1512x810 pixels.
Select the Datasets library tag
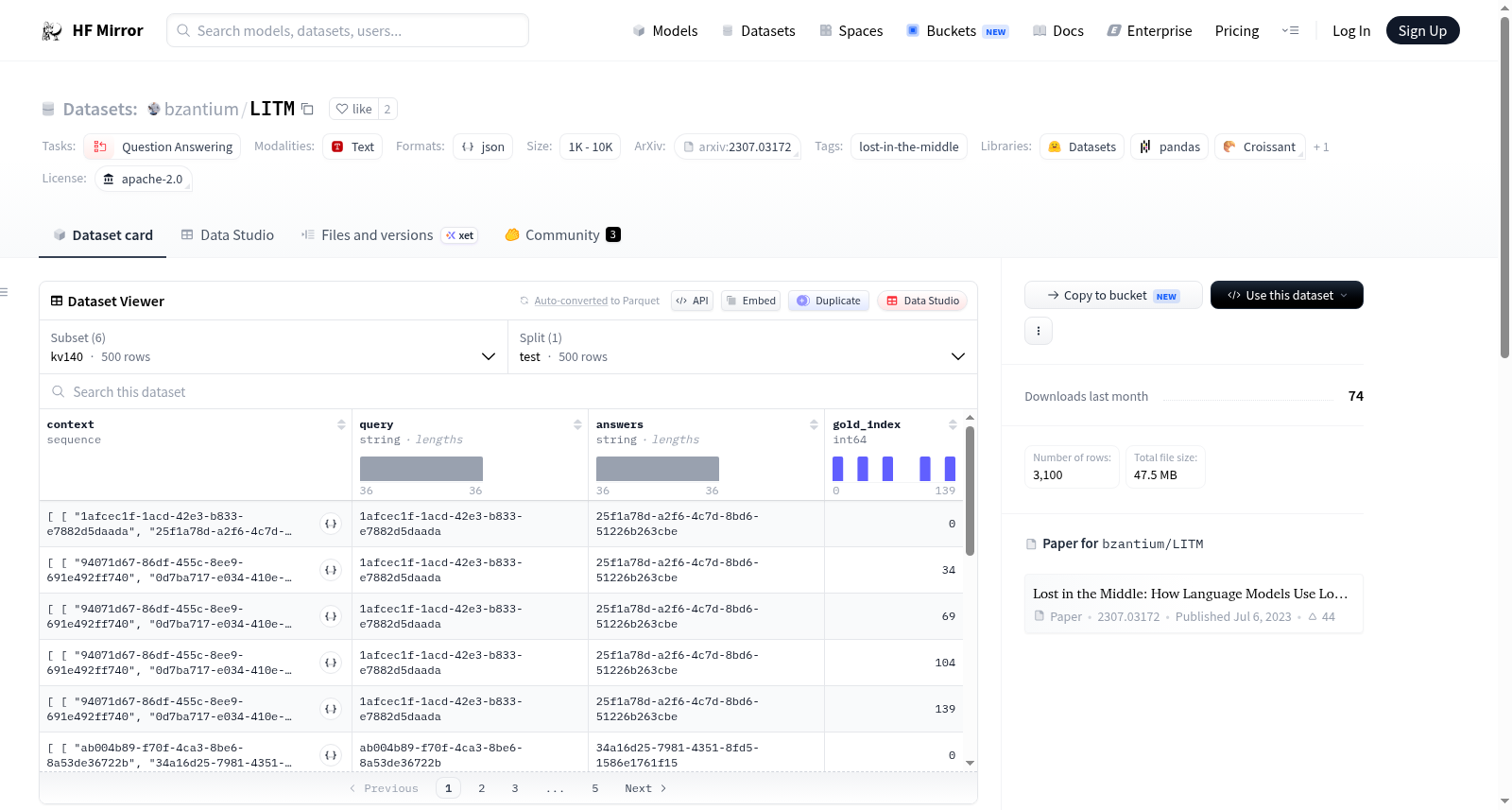tap(1082, 146)
